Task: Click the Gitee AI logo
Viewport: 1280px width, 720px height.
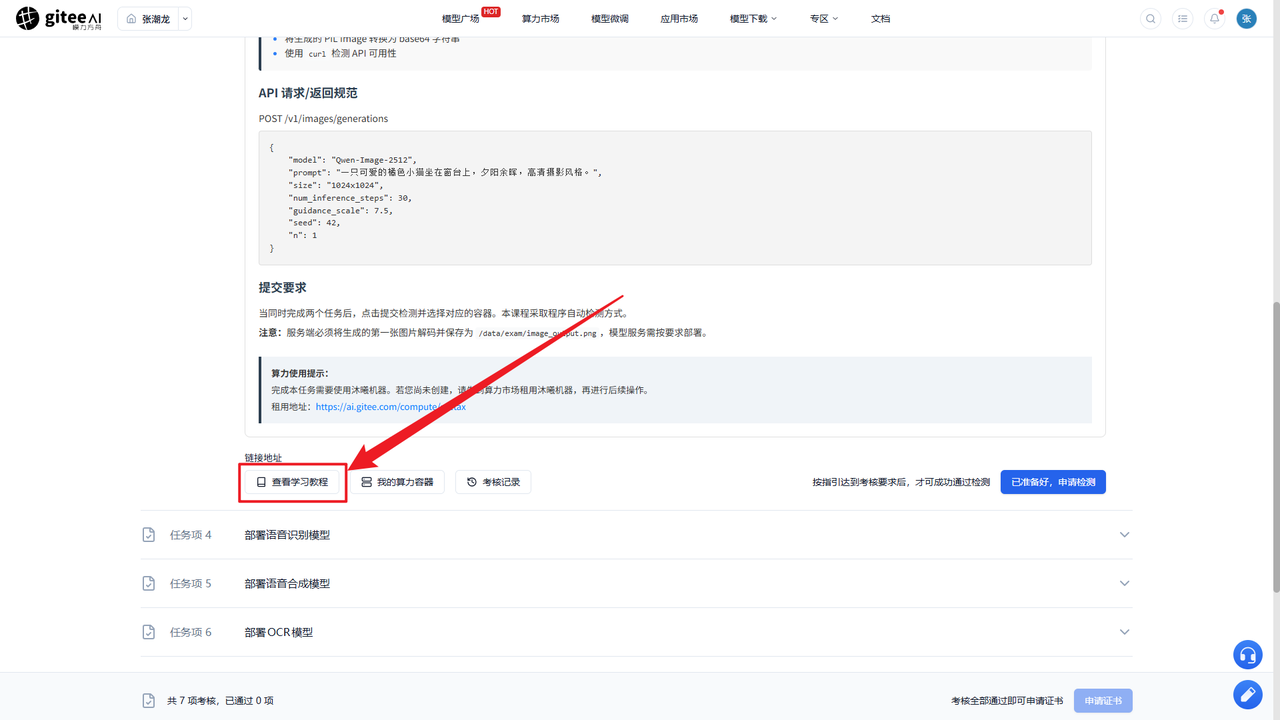Action: pyautogui.click(x=58, y=18)
